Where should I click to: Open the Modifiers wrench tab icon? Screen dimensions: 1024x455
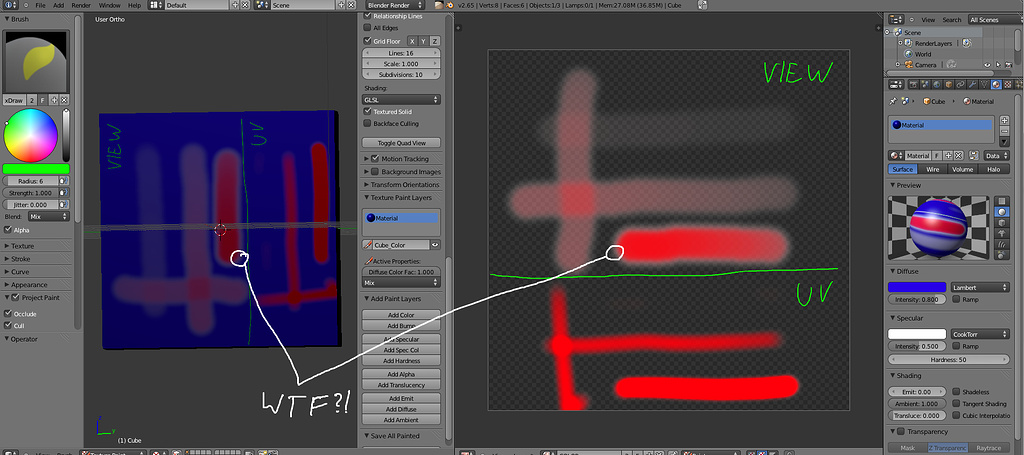coord(972,84)
